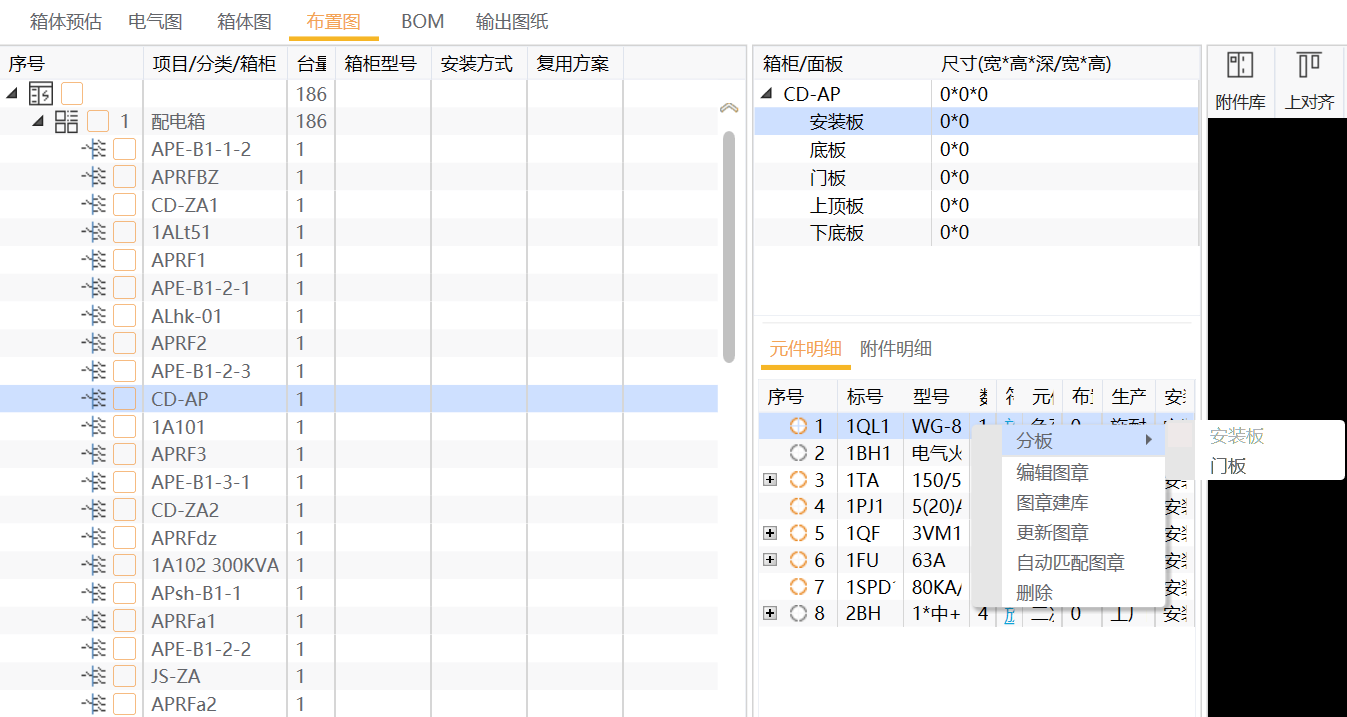Image resolution: width=1347 pixels, height=717 pixels.
Task: Click the orange status circle of 1BH1
Action: 798,453
